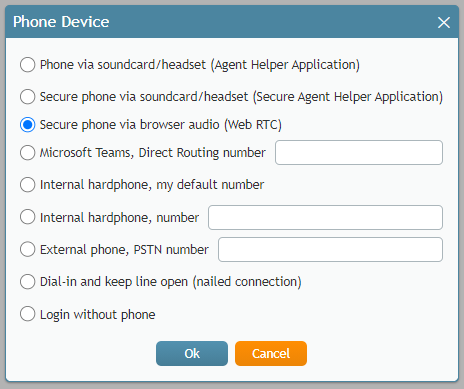Image resolution: width=464 pixels, height=389 pixels.
Task: Click the 'Internal hardphone, my default number' label
Action: pos(152,185)
